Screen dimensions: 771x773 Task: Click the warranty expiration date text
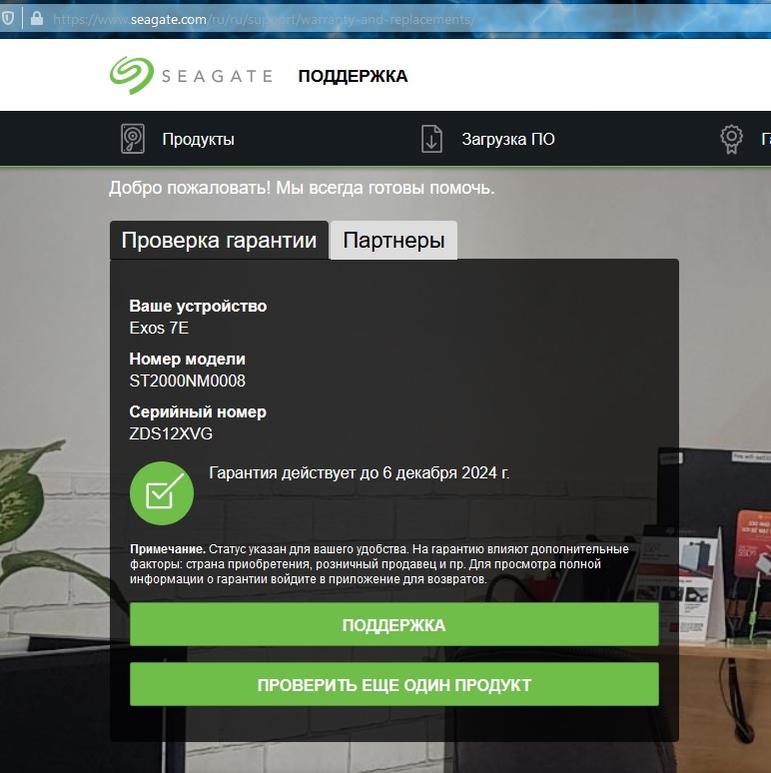click(x=359, y=473)
